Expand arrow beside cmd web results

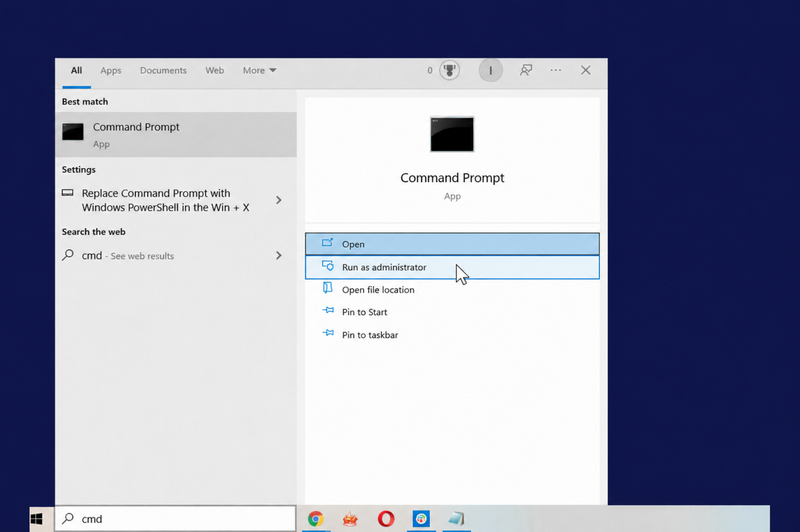point(279,255)
